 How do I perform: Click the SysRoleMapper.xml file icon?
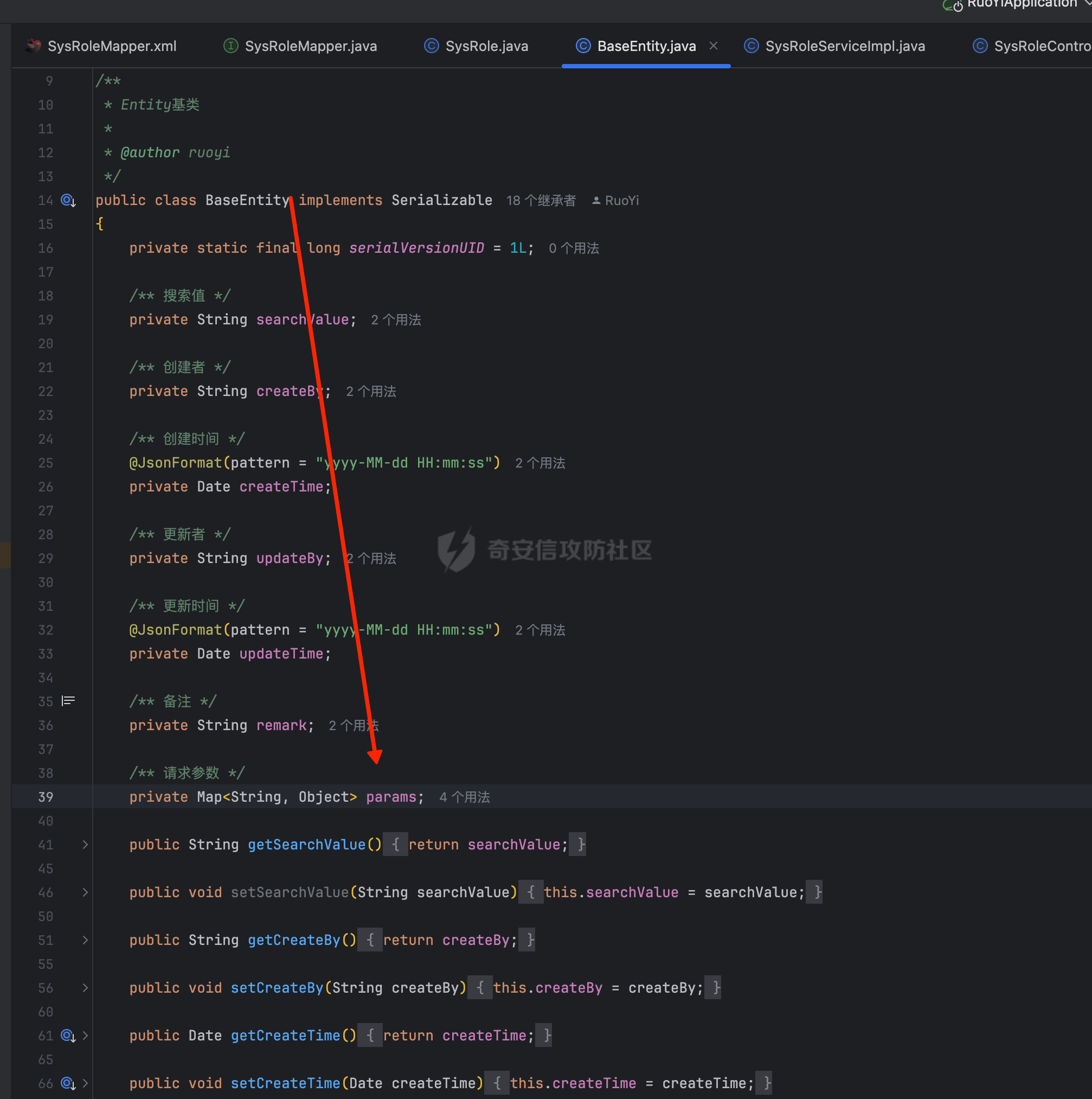coord(34,46)
